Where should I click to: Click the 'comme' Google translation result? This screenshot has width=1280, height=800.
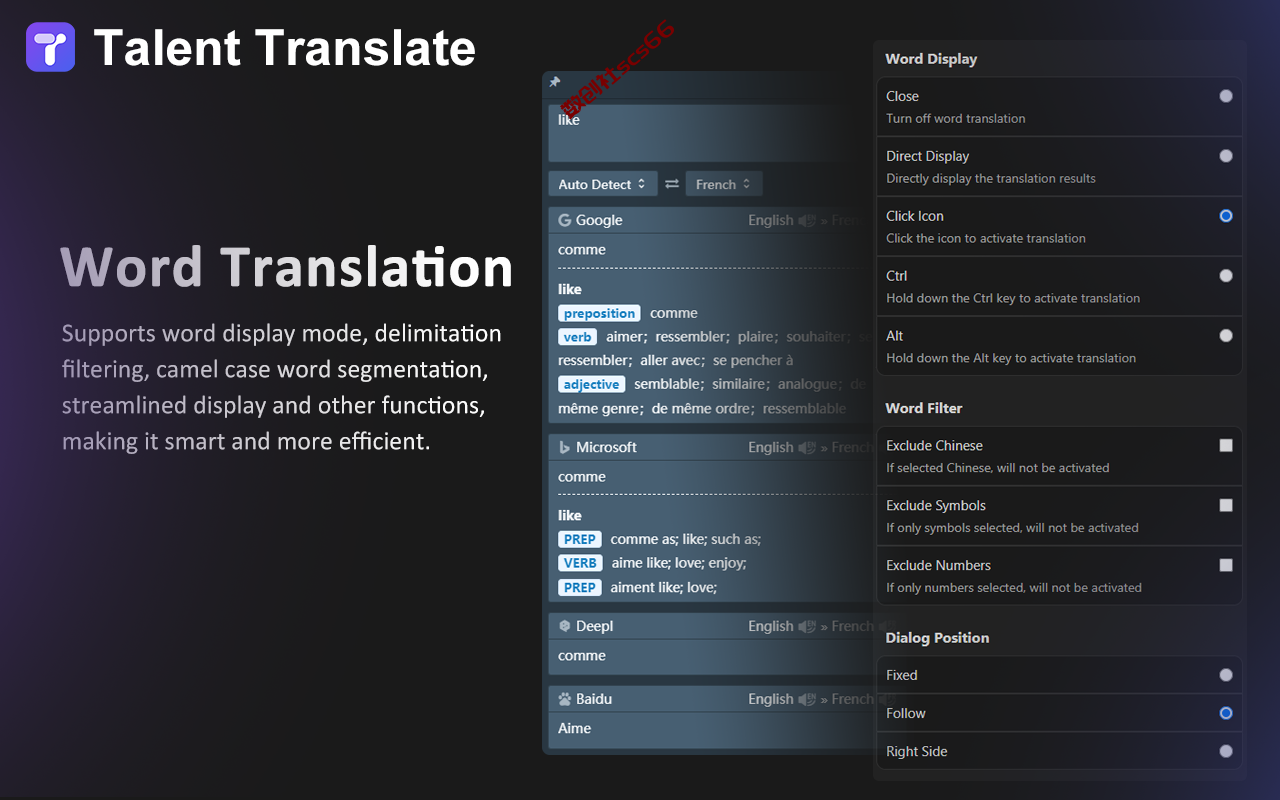pos(582,250)
